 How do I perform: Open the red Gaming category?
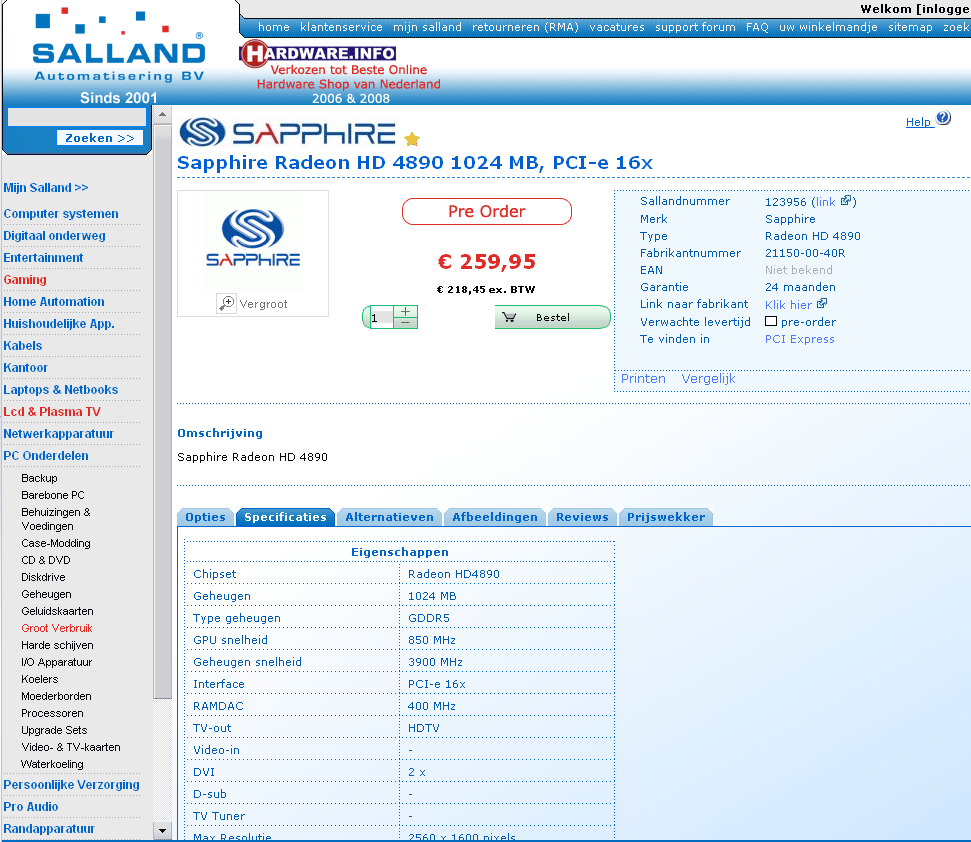coord(25,280)
